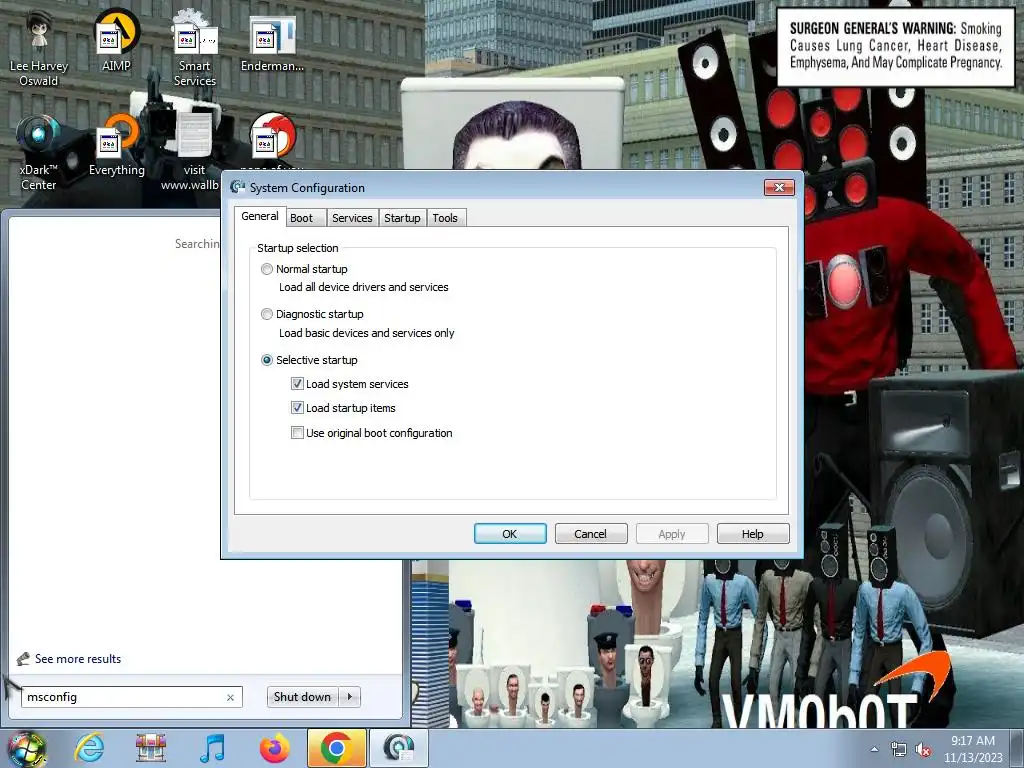1024x768 pixels.
Task: Launch Firefox from the taskbar
Action: (x=274, y=748)
